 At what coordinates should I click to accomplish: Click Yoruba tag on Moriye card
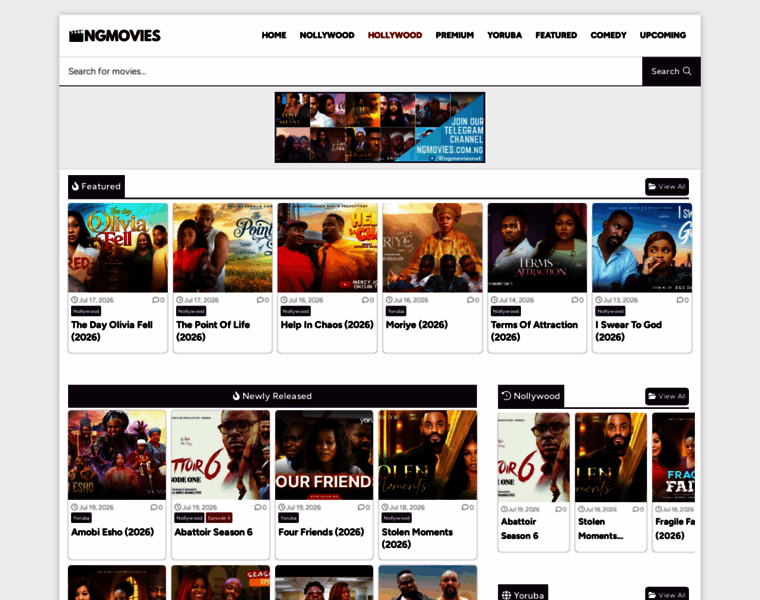click(396, 311)
